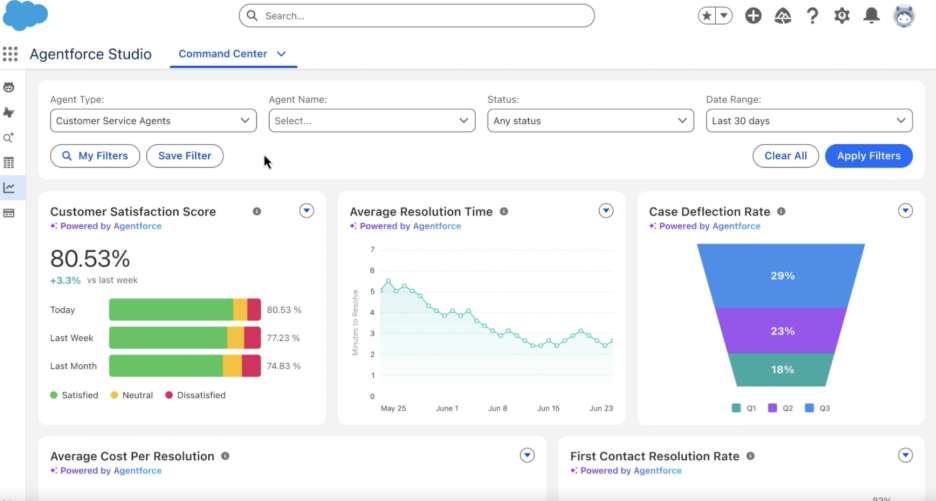Click the Q2 purple legend swatch
Image resolution: width=936 pixels, height=501 pixels.
tap(772, 408)
